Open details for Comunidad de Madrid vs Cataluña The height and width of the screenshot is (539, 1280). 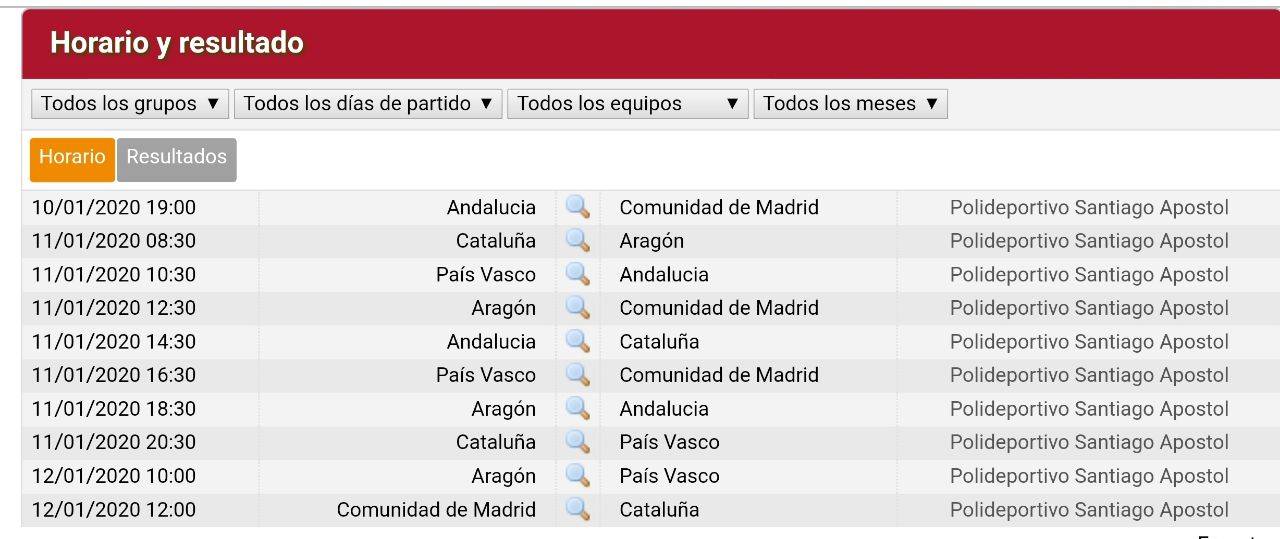(577, 509)
